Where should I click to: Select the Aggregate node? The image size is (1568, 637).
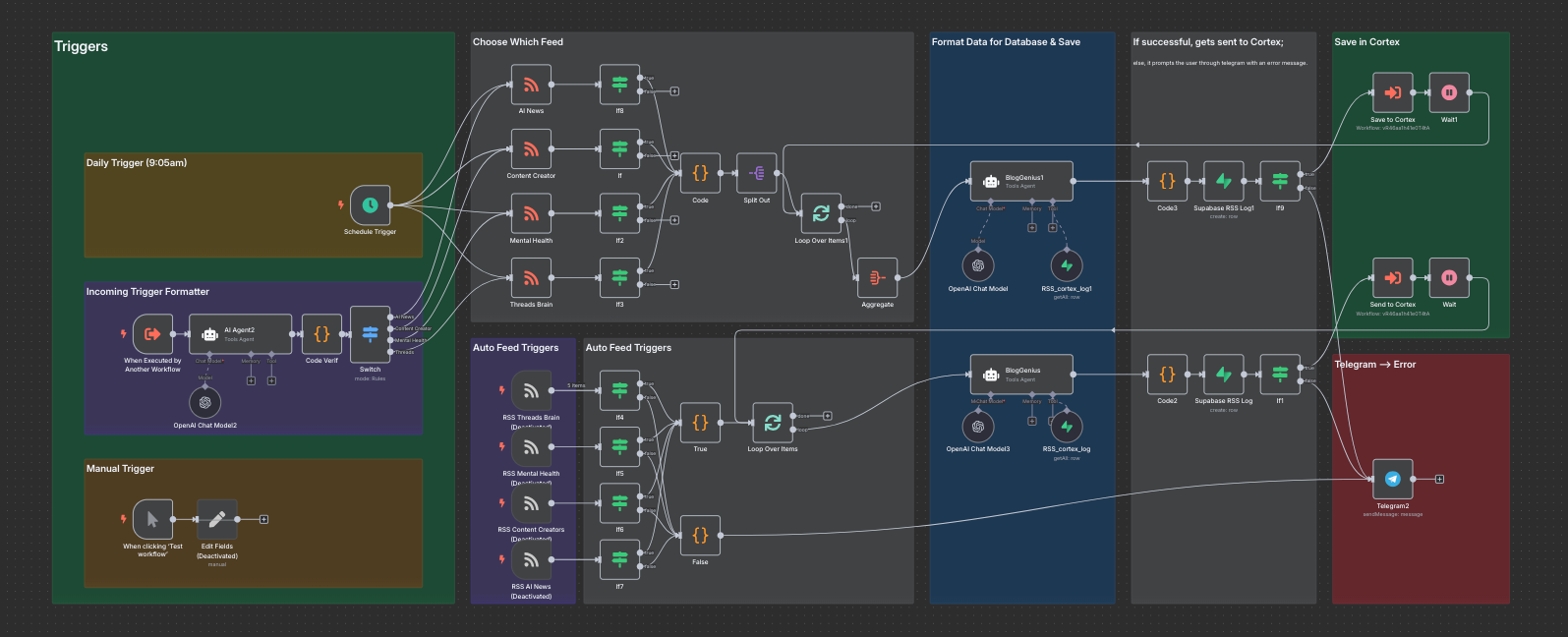877,278
